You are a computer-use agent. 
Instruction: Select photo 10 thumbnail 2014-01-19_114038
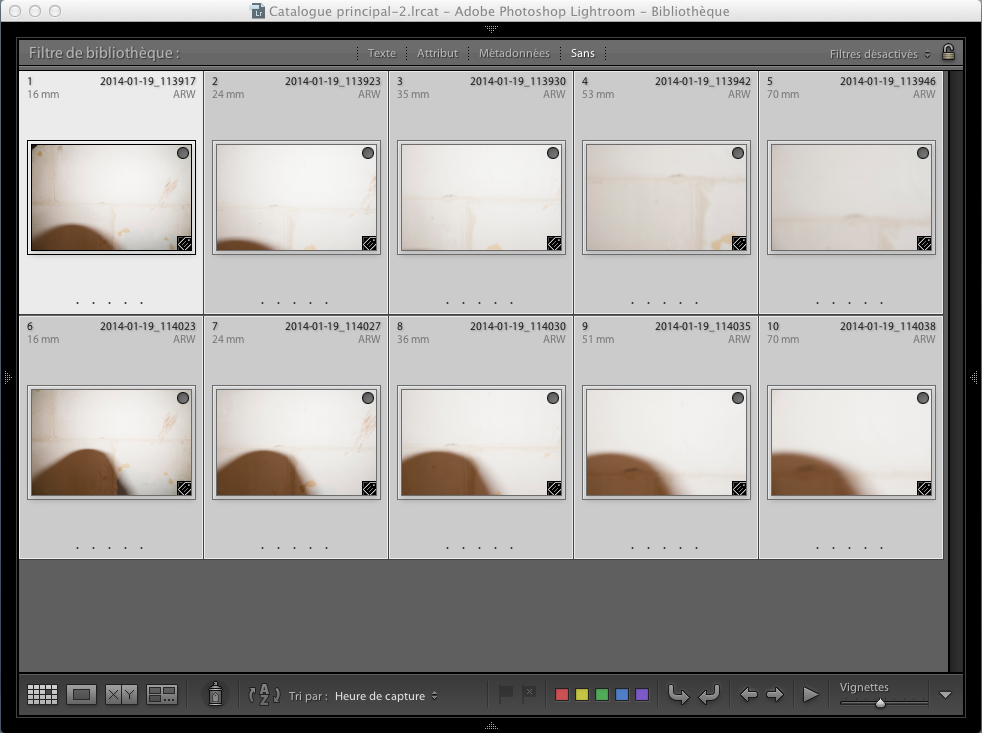851,442
